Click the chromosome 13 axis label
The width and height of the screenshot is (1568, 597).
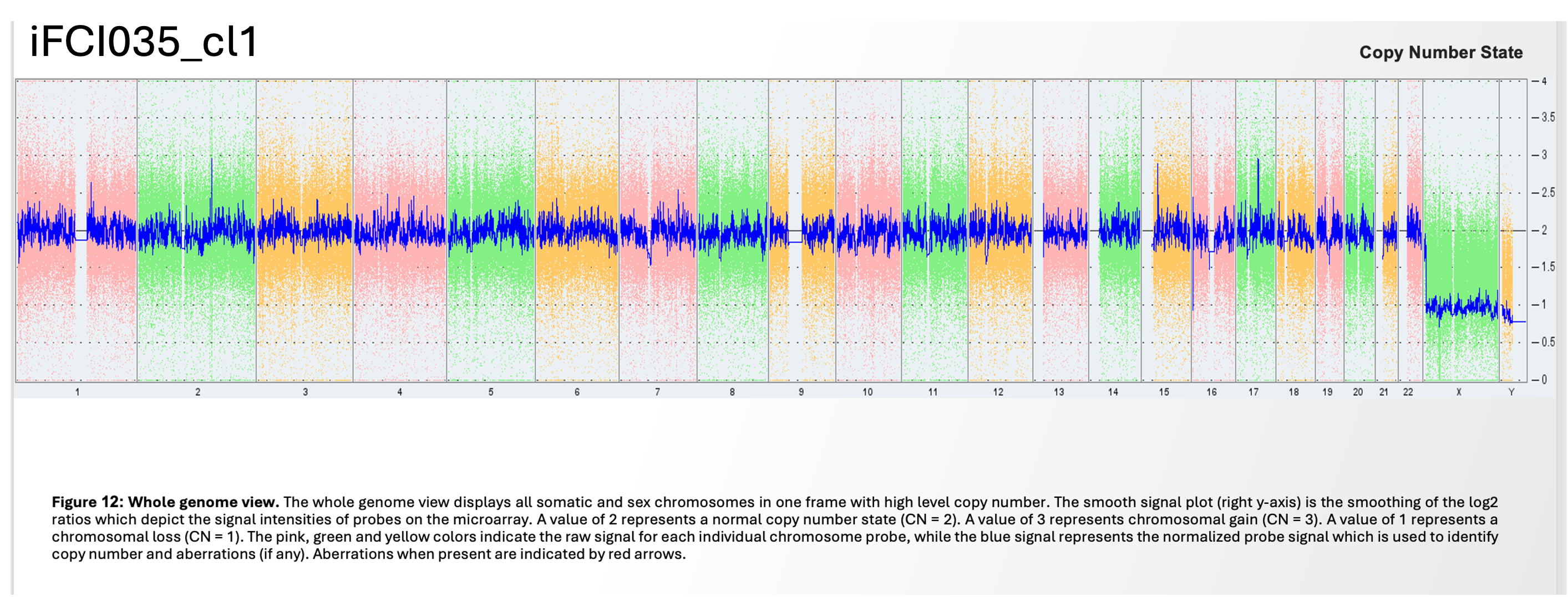(1058, 392)
